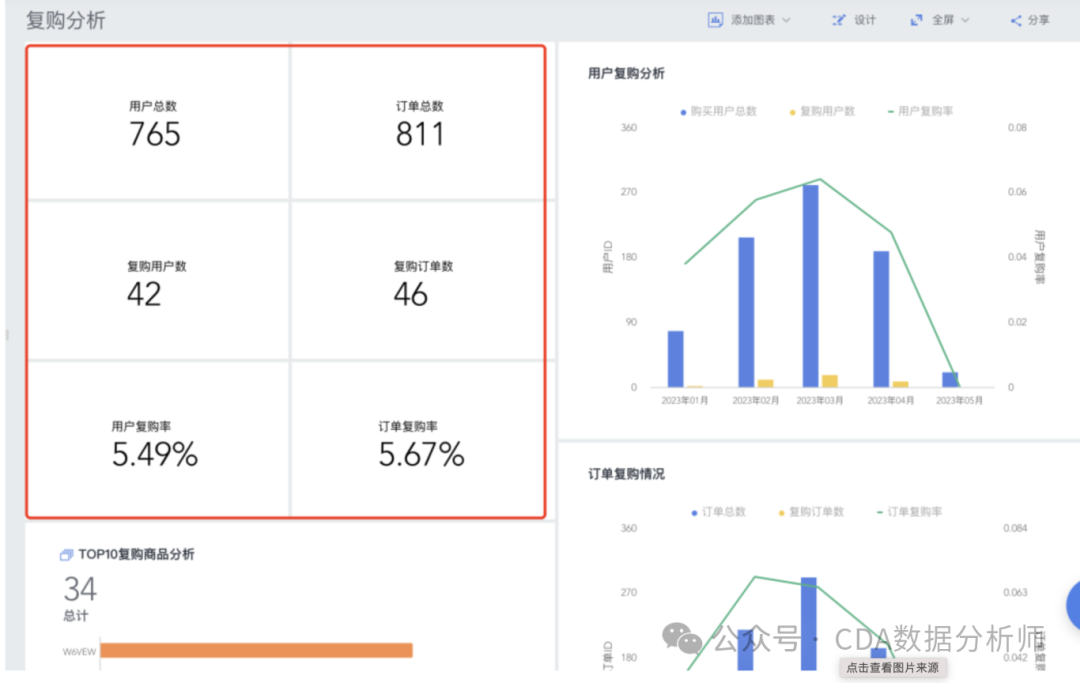This screenshot has height=683, width=1080.
Task: Click the 分享 share icon
Action: 1016,21
